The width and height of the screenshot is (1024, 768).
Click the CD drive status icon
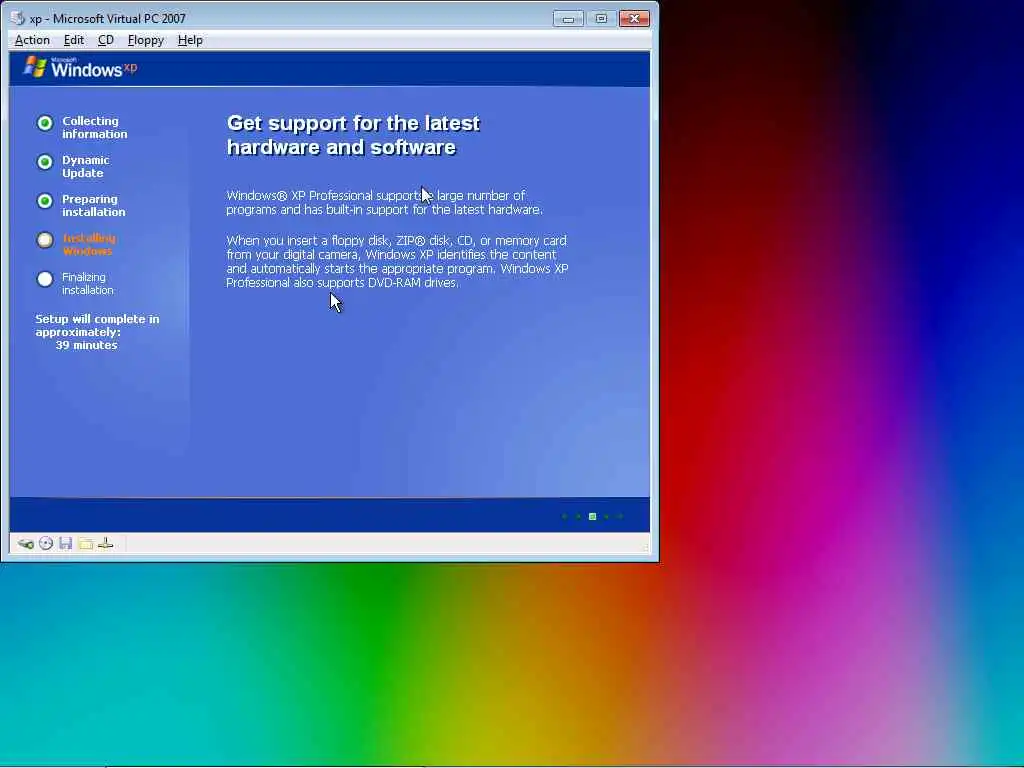click(46, 543)
